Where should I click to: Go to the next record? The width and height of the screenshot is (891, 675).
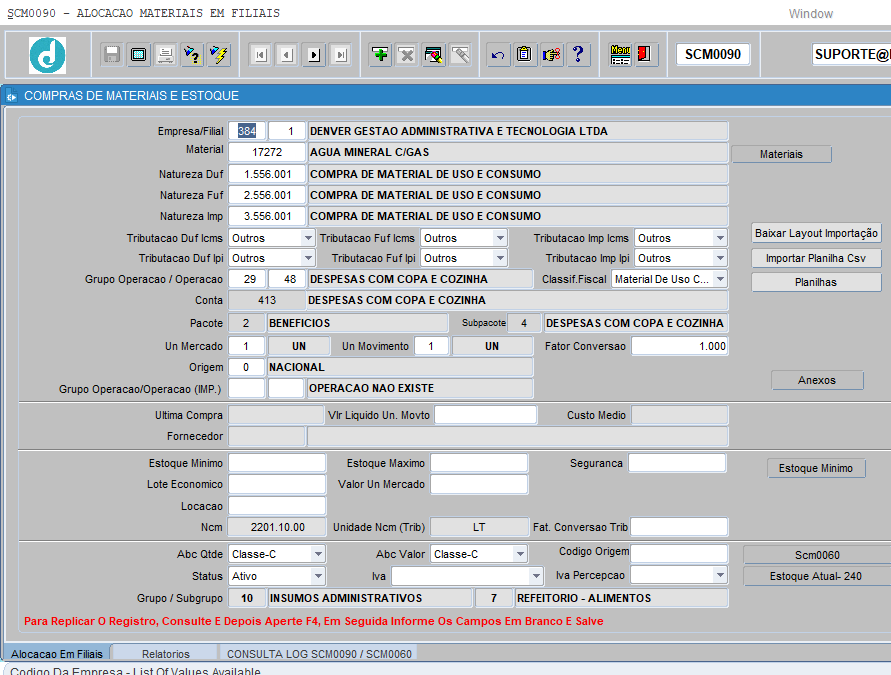click(x=314, y=55)
